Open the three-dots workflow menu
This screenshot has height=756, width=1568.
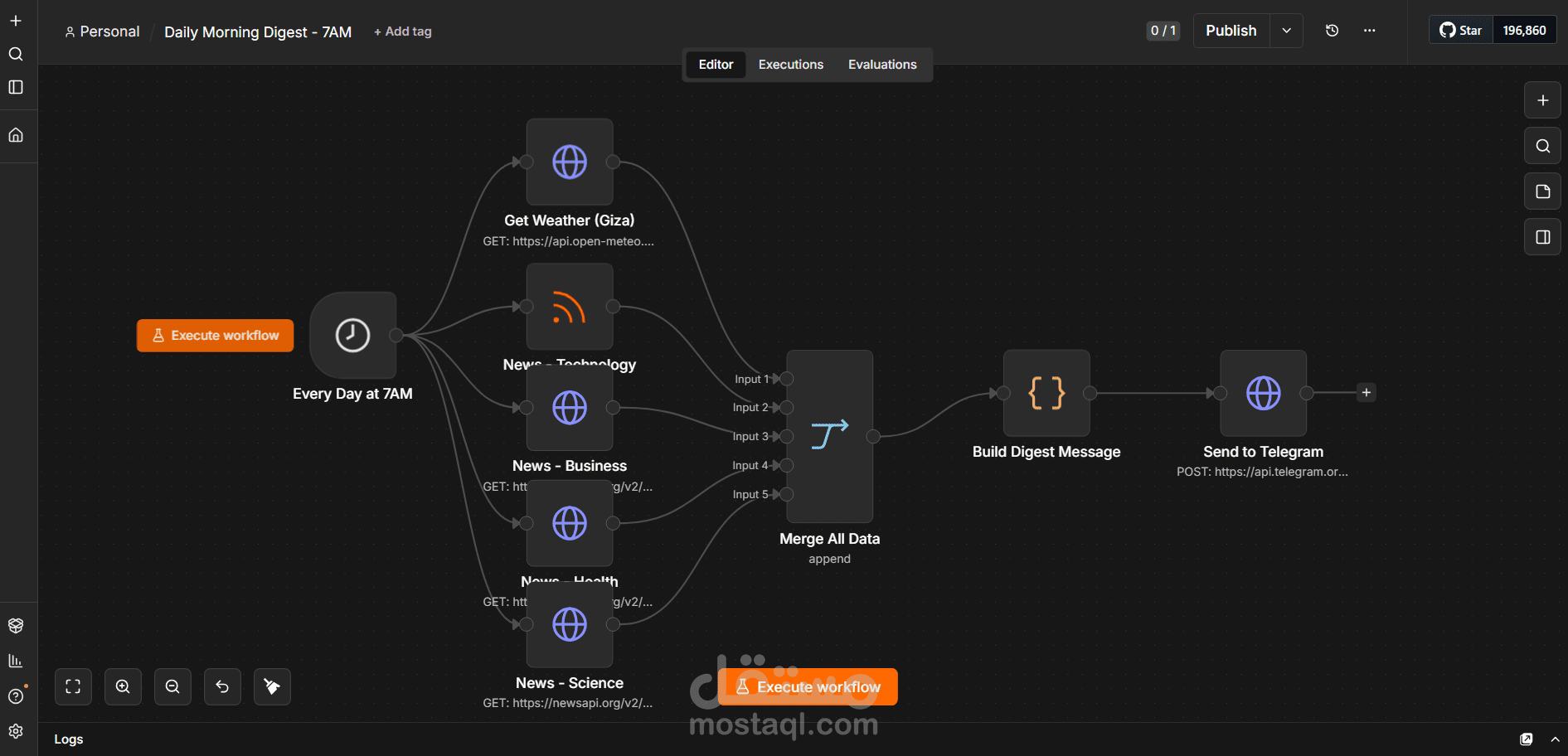pos(1369,31)
